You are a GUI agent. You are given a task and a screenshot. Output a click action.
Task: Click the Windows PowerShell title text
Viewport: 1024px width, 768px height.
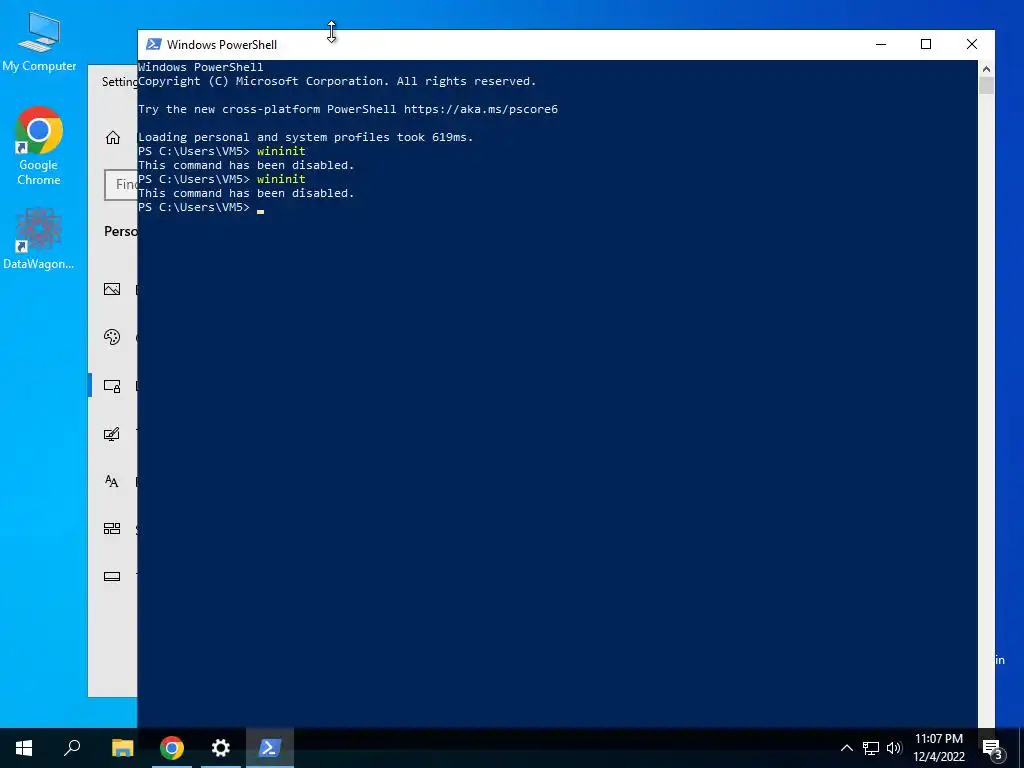[222, 44]
